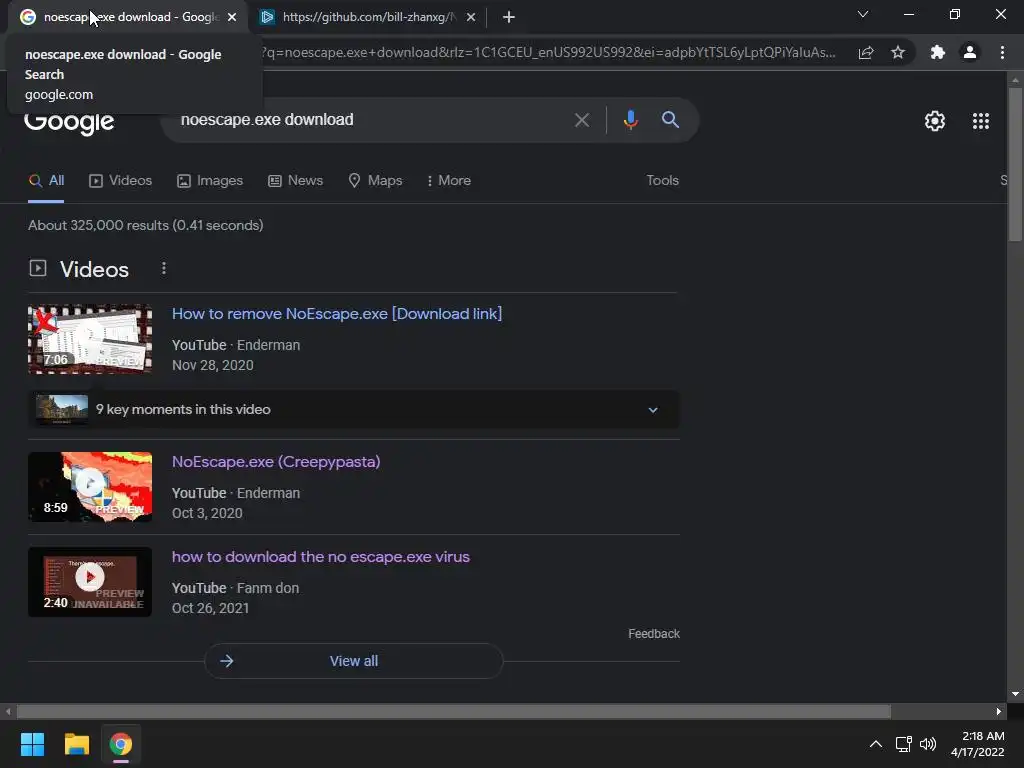
Task: Select the All search tab
Action: click(x=46, y=181)
